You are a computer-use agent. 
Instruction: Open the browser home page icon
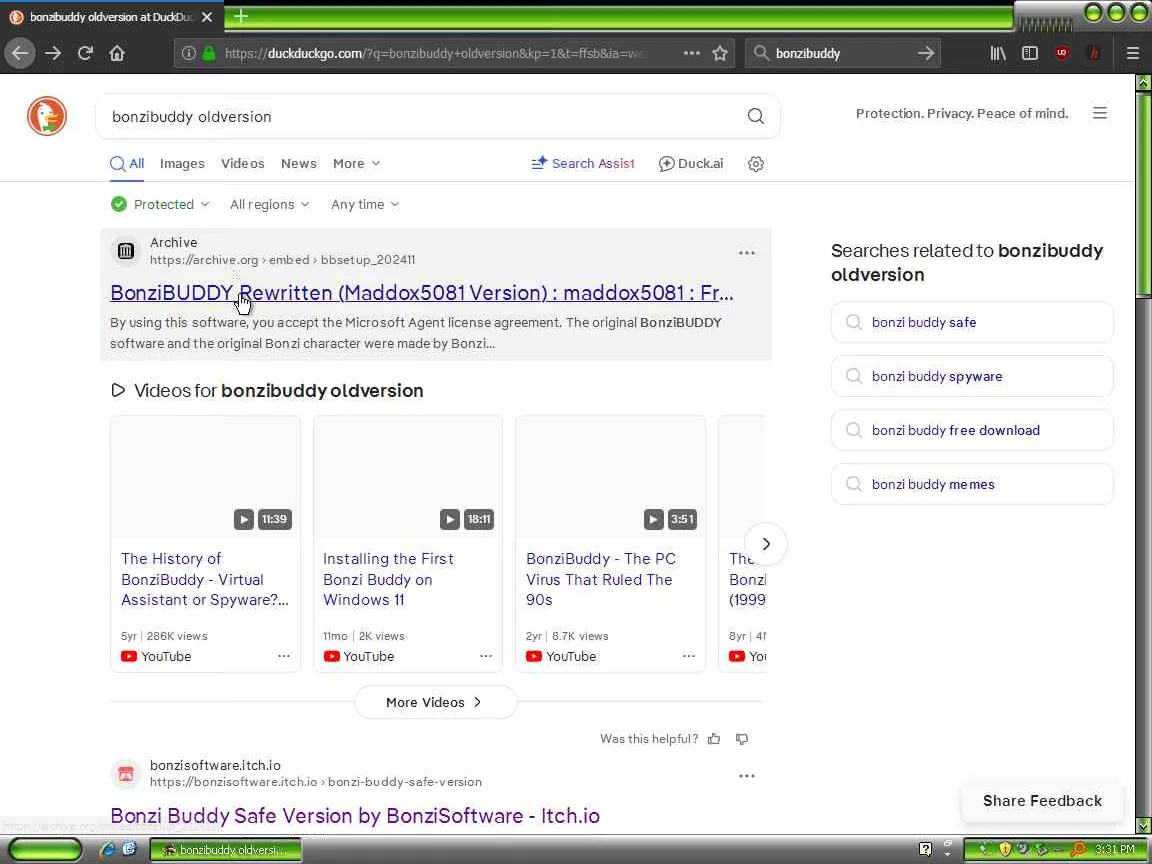117,53
